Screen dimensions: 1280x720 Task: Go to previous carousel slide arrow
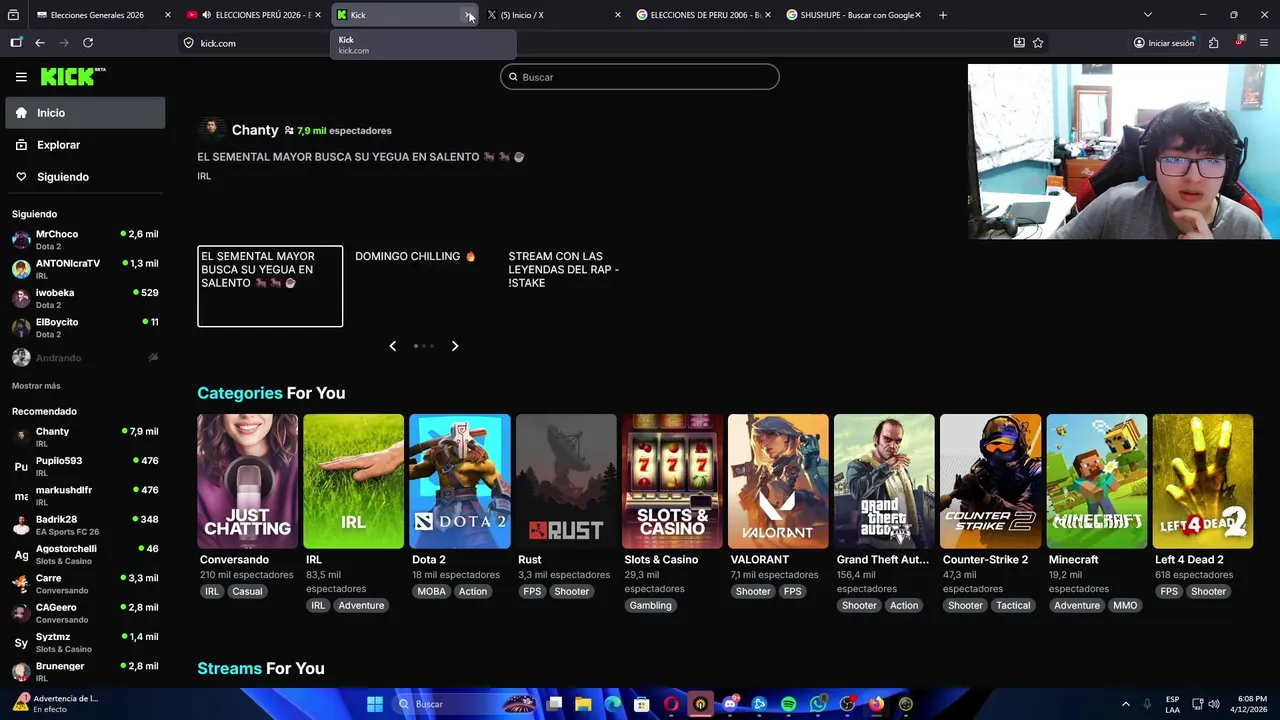[392, 346]
